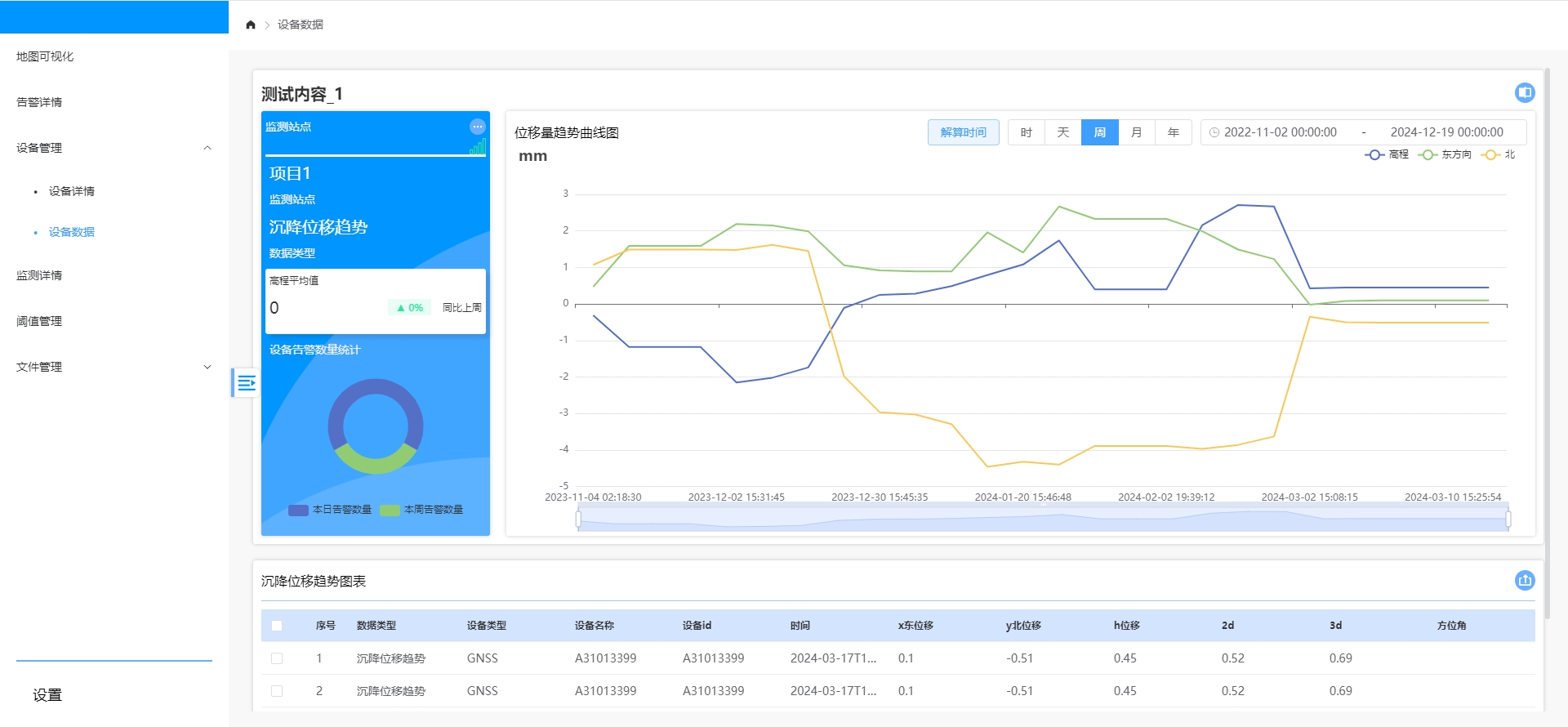
Task: Switch chart granularity to 天
Action: pyautogui.click(x=1063, y=132)
